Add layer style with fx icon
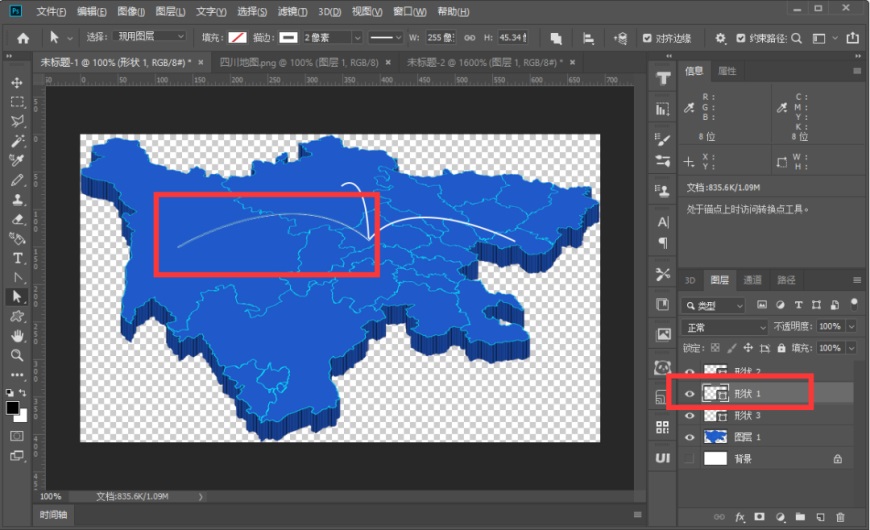870x530 pixels. coord(740,517)
